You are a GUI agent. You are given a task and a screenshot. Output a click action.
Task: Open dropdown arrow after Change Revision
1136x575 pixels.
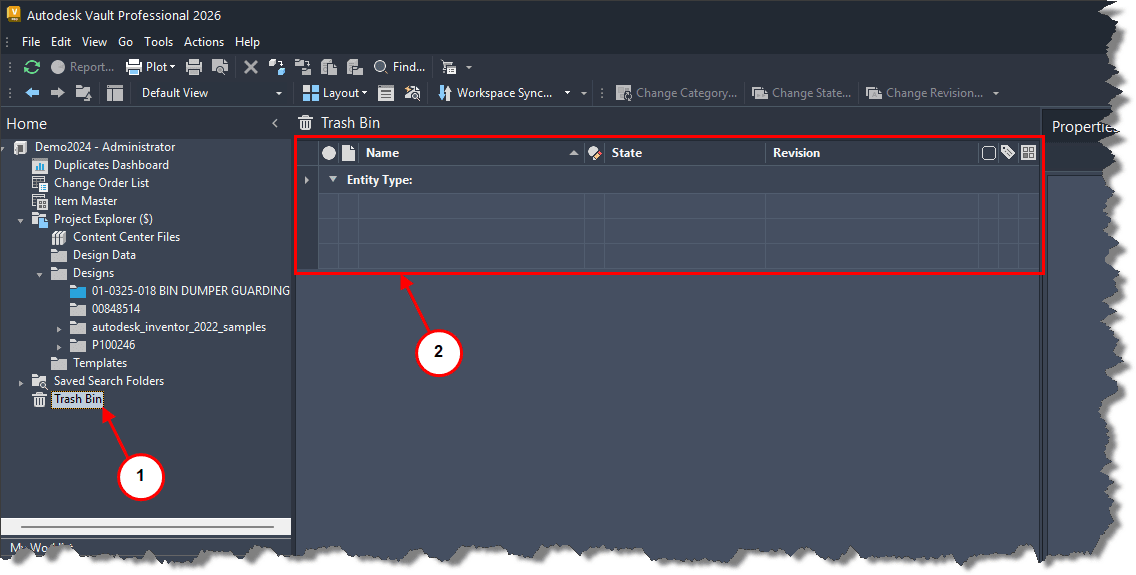tap(996, 93)
